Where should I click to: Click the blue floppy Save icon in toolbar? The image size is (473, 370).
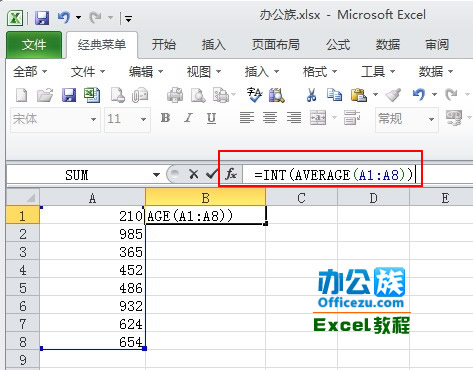pos(69,95)
